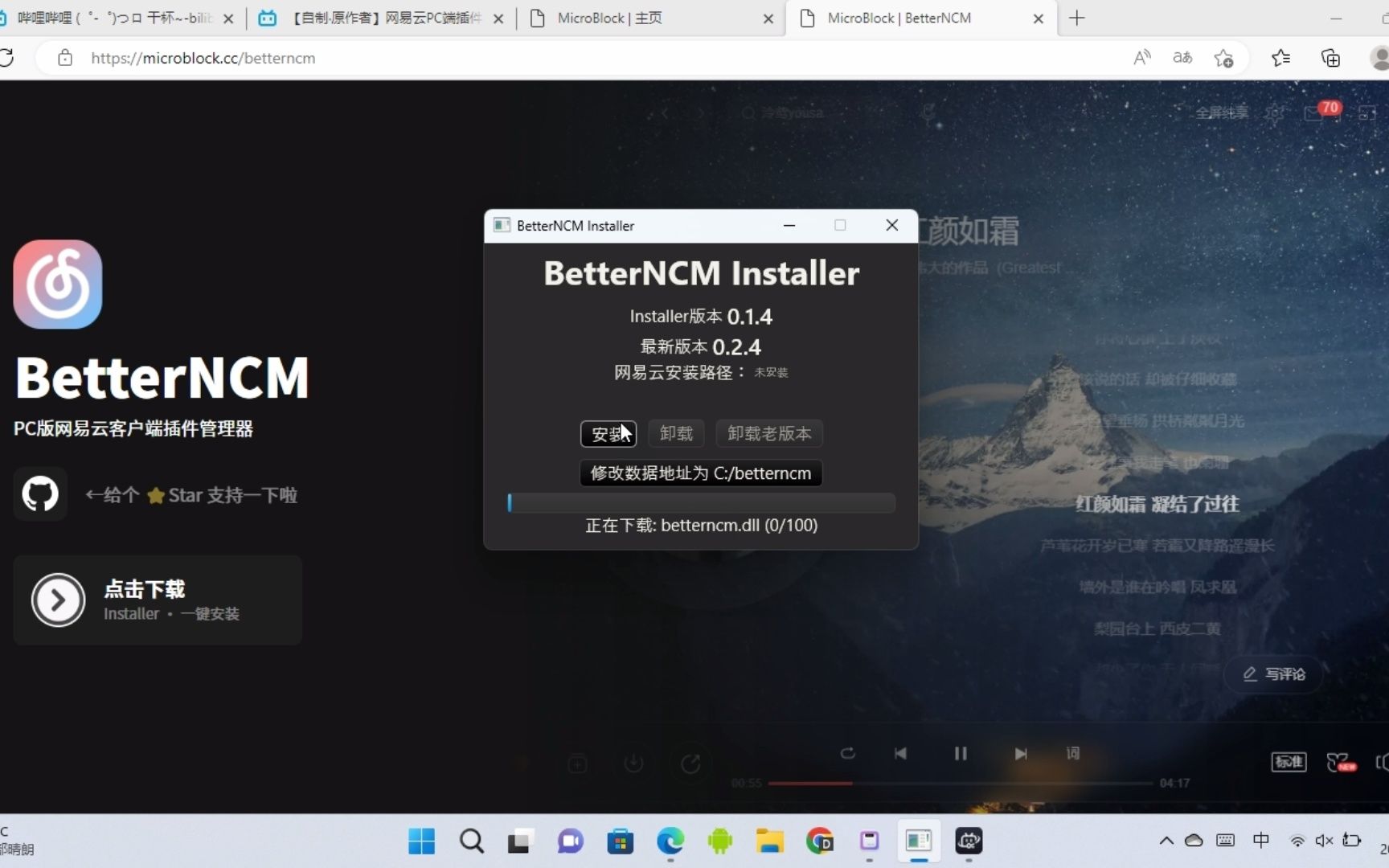This screenshot has height=868, width=1389.
Task: Open Microsoft Store from taskbar
Action: click(x=620, y=841)
